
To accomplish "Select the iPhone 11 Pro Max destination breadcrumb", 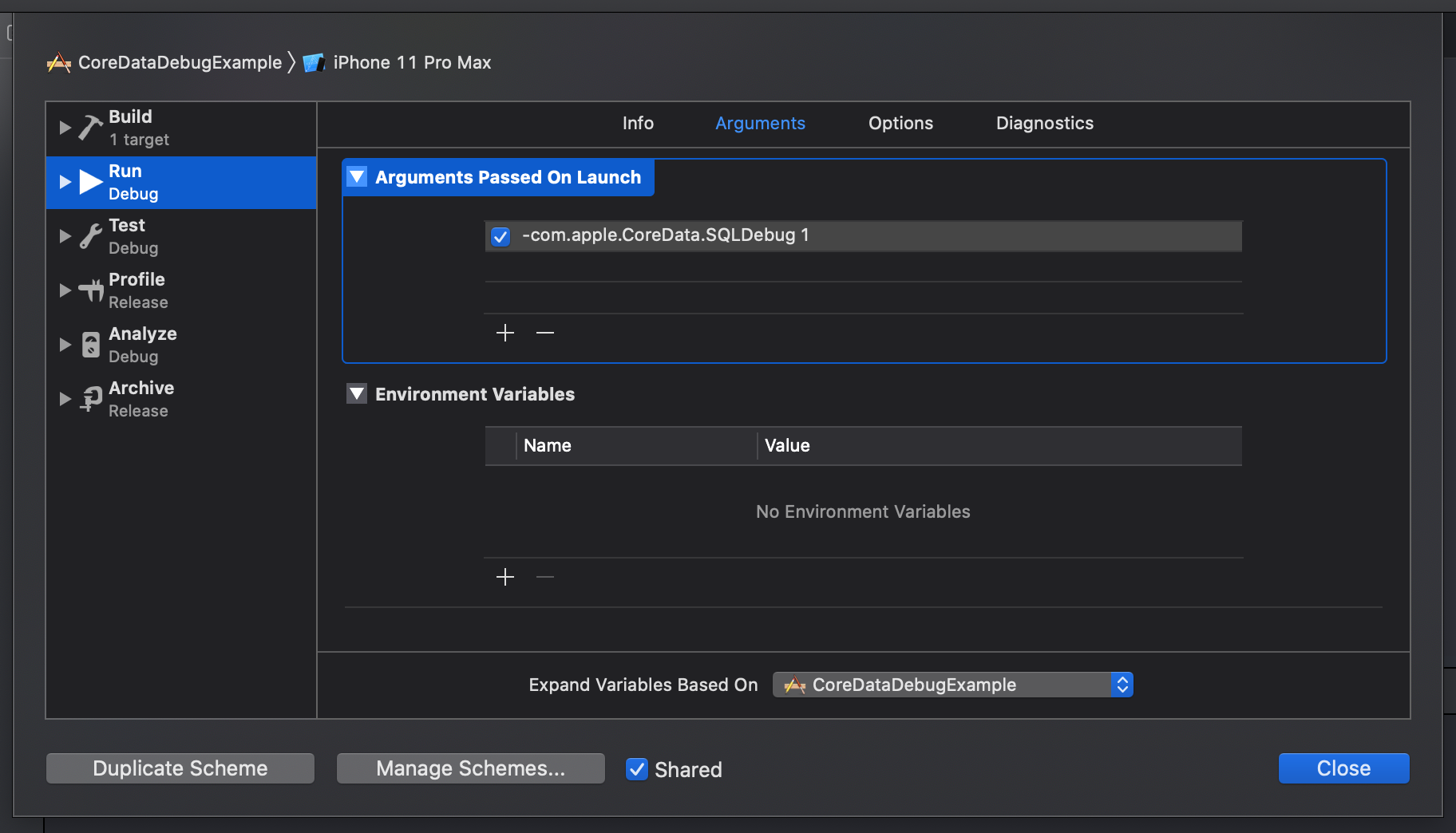I will [x=412, y=62].
